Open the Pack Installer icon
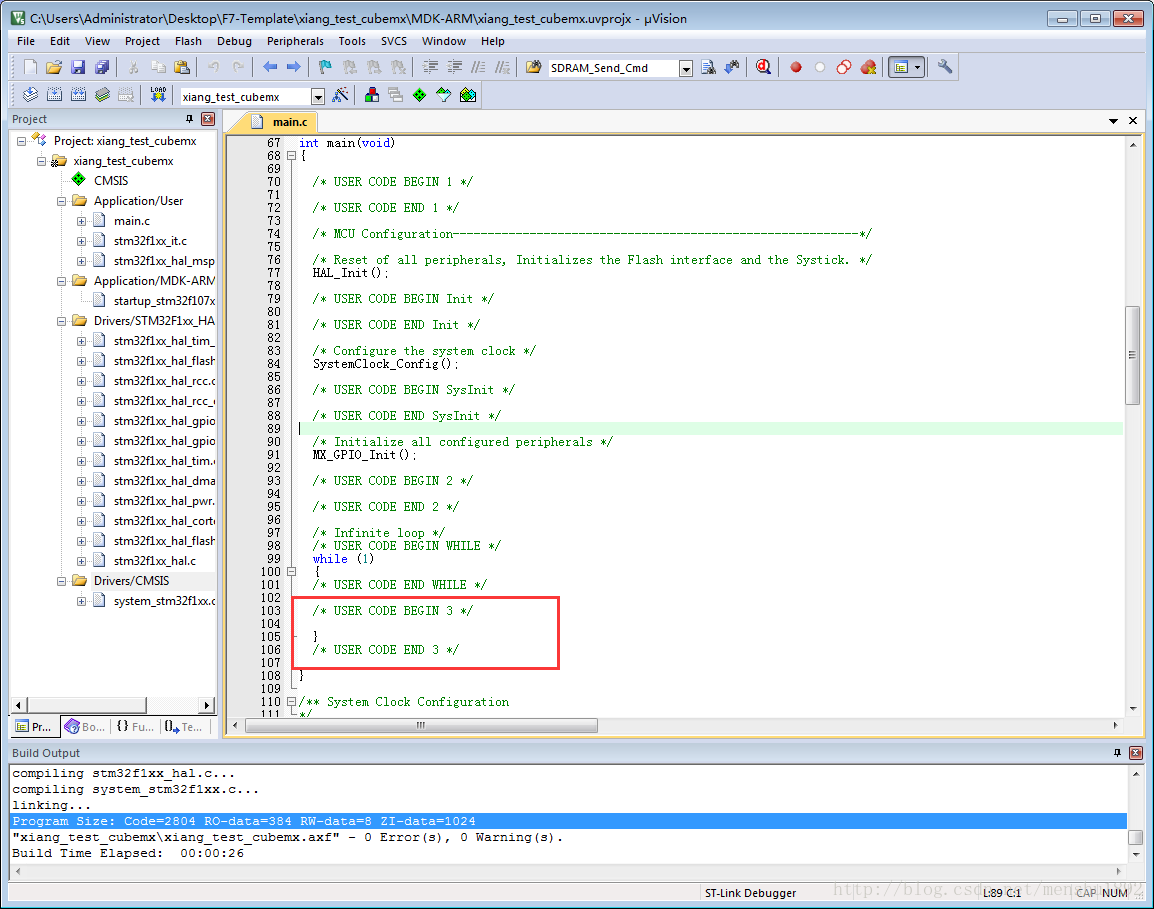 [467, 94]
